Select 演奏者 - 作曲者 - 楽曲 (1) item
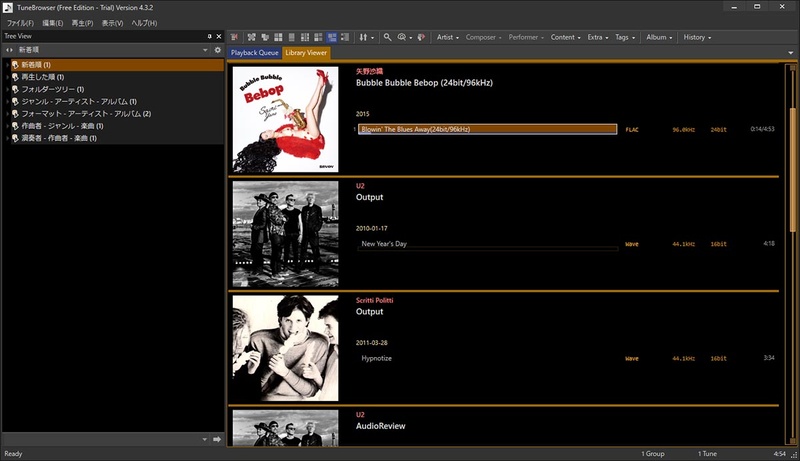 point(117,138)
